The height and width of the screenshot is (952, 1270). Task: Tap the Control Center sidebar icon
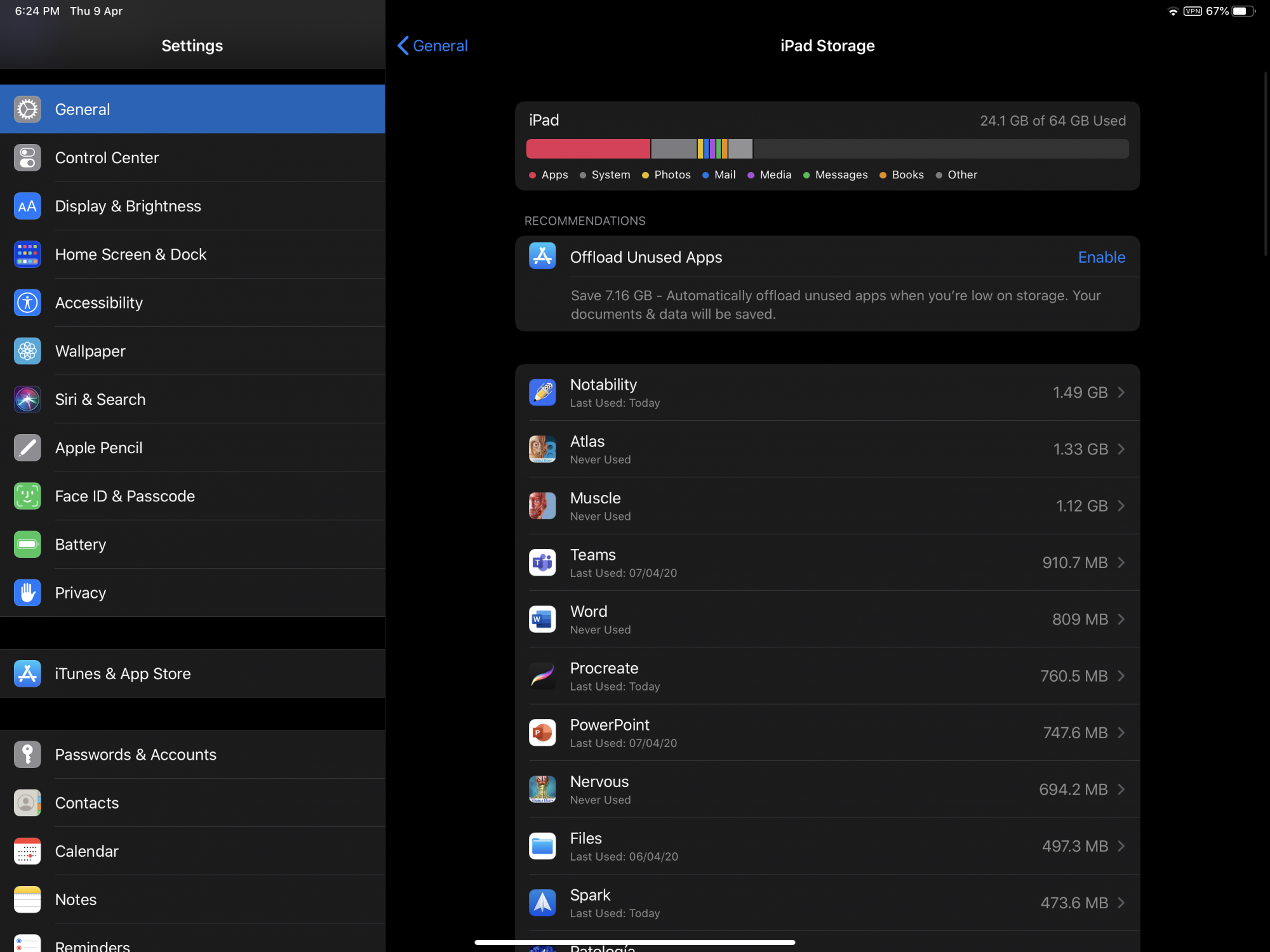27,158
